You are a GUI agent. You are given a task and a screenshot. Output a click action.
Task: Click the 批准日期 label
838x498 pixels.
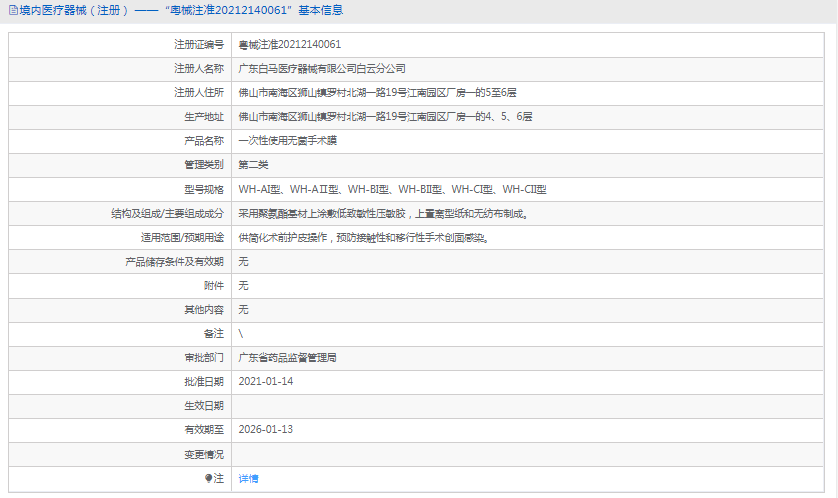pyautogui.click(x=204, y=382)
